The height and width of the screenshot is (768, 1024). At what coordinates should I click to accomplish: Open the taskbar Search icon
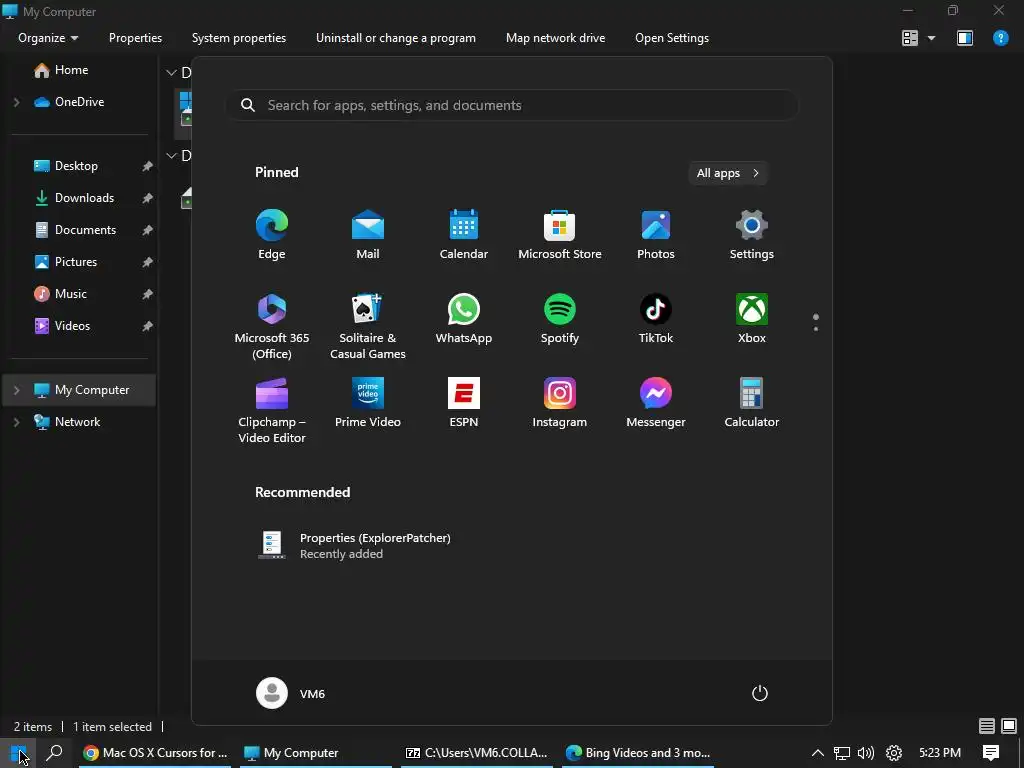coord(55,753)
